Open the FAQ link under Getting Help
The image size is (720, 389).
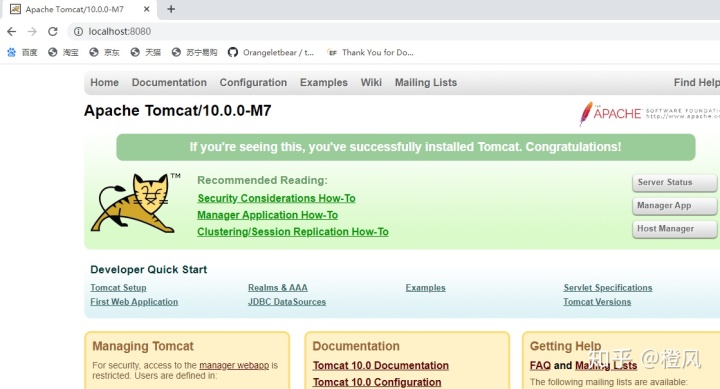540,366
